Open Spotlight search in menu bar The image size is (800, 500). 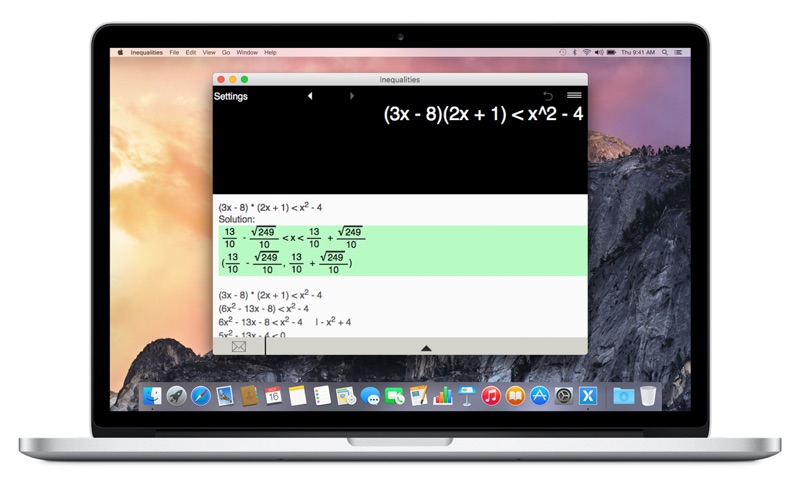tap(665, 52)
